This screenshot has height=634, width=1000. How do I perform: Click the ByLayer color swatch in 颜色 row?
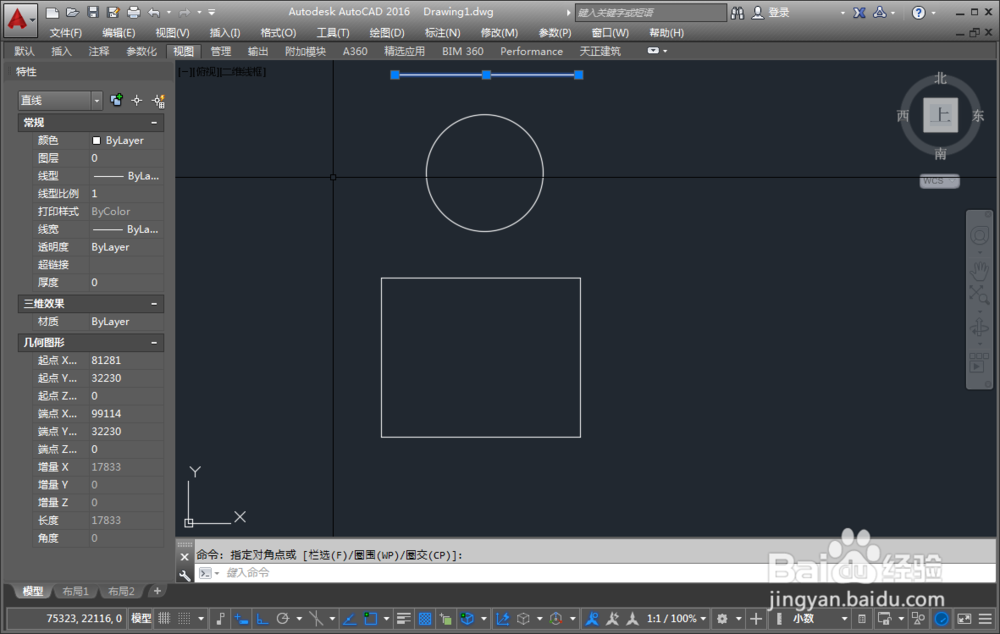pyautogui.click(x=96, y=140)
